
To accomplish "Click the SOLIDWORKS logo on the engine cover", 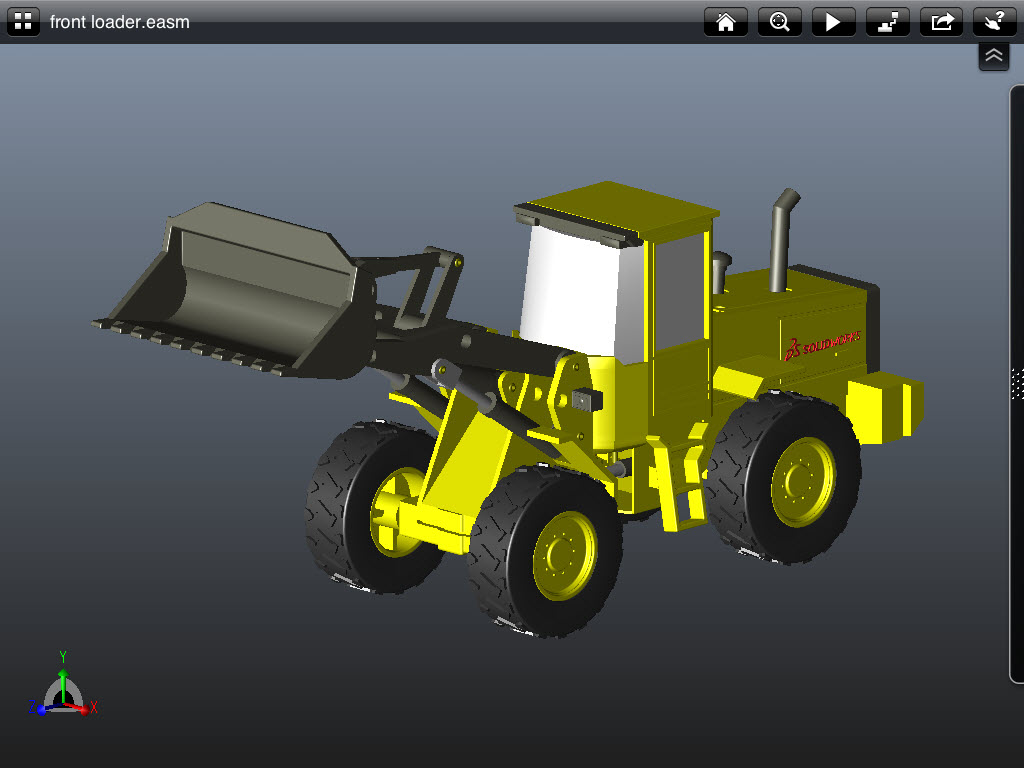I will pos(823,345).
